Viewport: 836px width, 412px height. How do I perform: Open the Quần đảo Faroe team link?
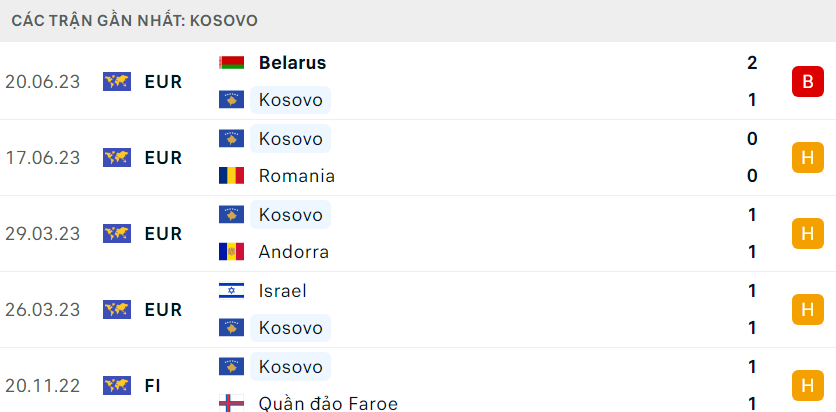pyautogui.click(x=328, y=403)
